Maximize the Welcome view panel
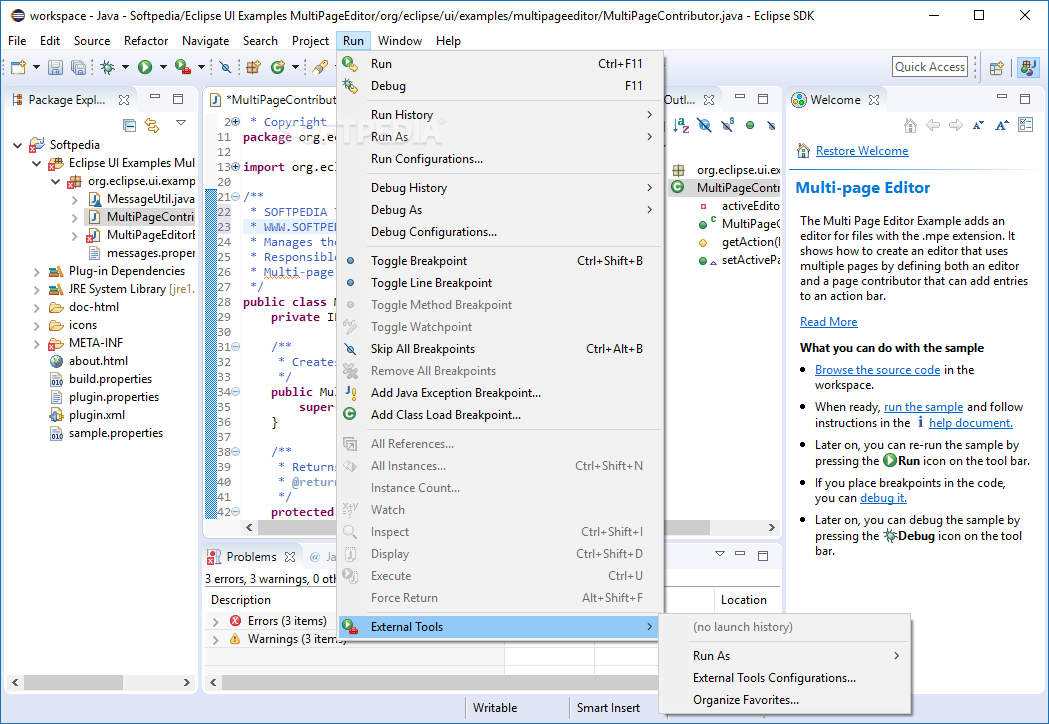This screenshot has height=724, width=1049. (x=1025, y=98)
